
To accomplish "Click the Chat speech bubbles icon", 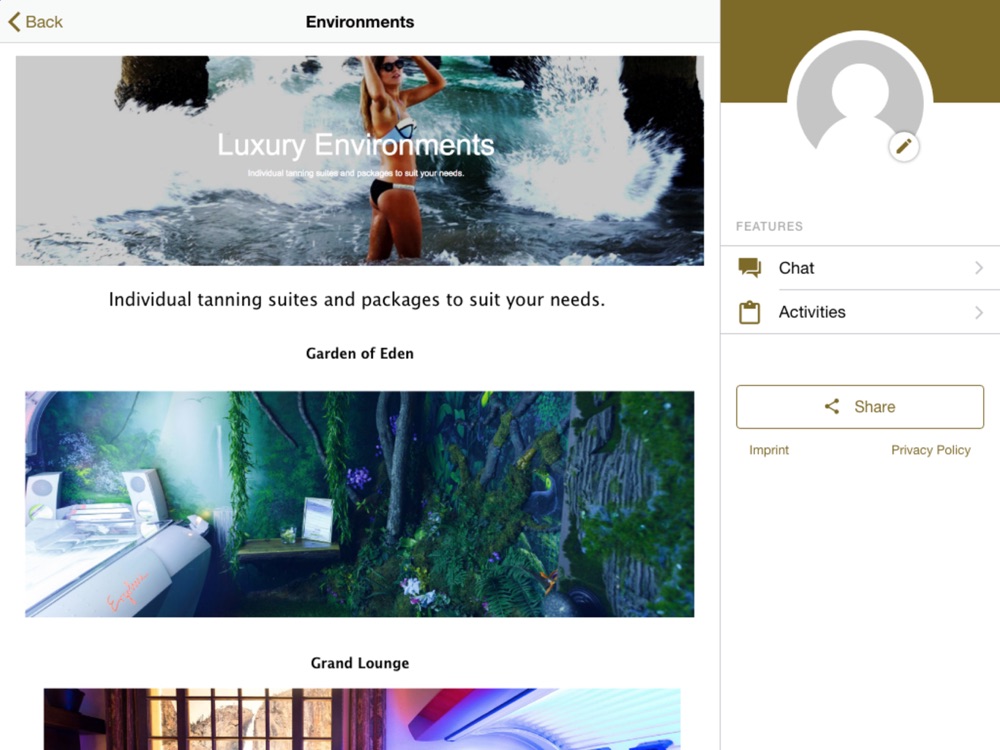I will (749, 268).
